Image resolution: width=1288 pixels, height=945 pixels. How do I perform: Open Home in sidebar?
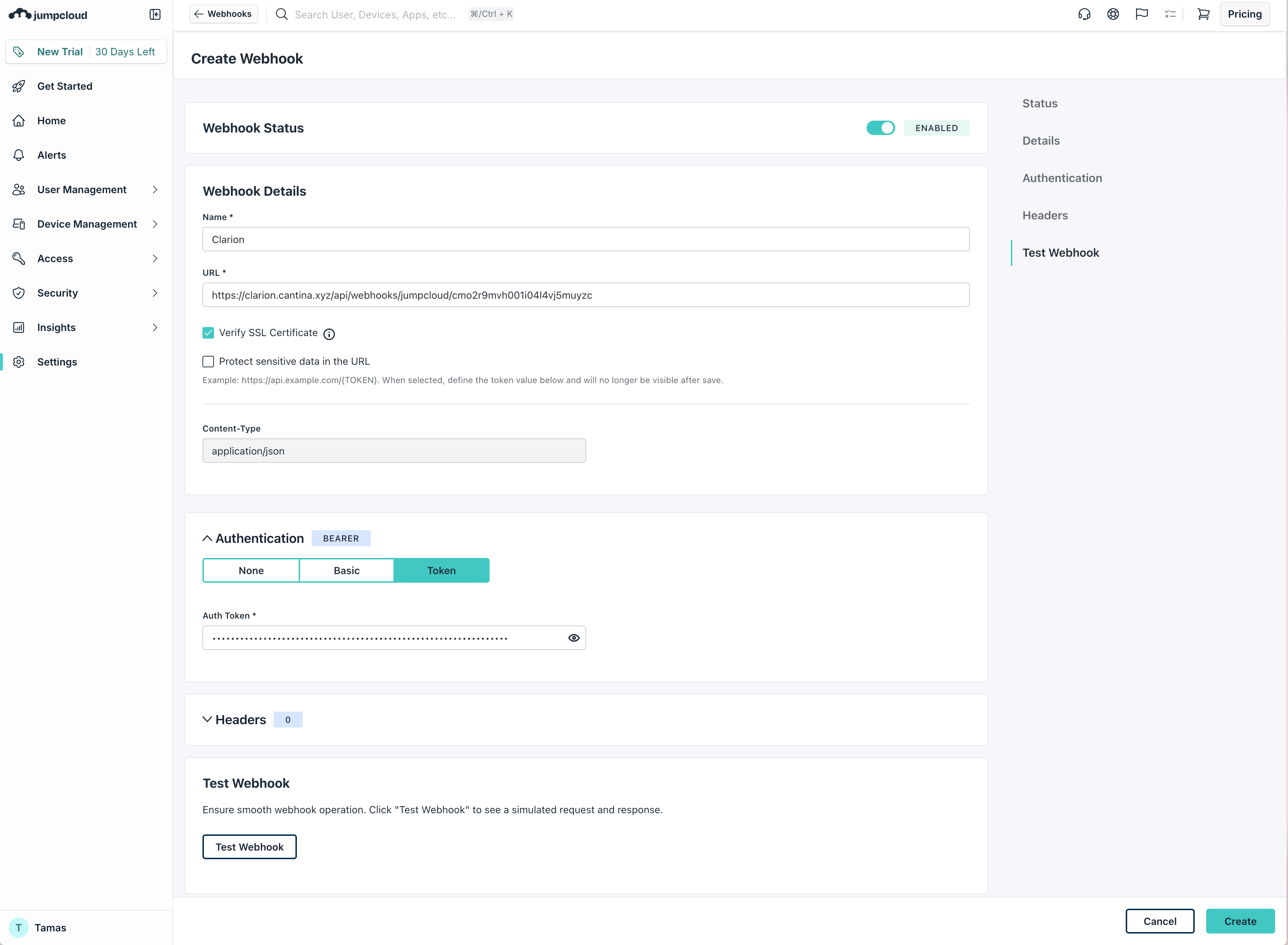point(51,121)
